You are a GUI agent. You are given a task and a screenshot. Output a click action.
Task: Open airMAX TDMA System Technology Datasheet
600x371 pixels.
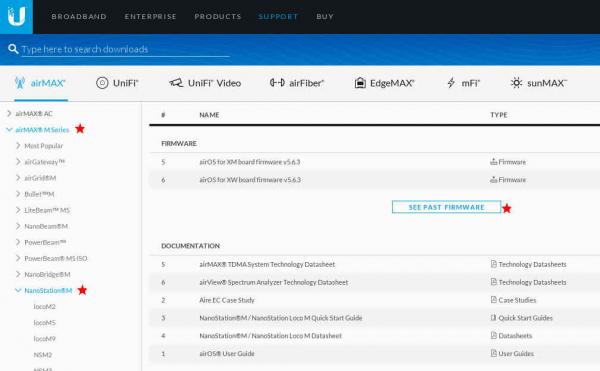[267, 264]
